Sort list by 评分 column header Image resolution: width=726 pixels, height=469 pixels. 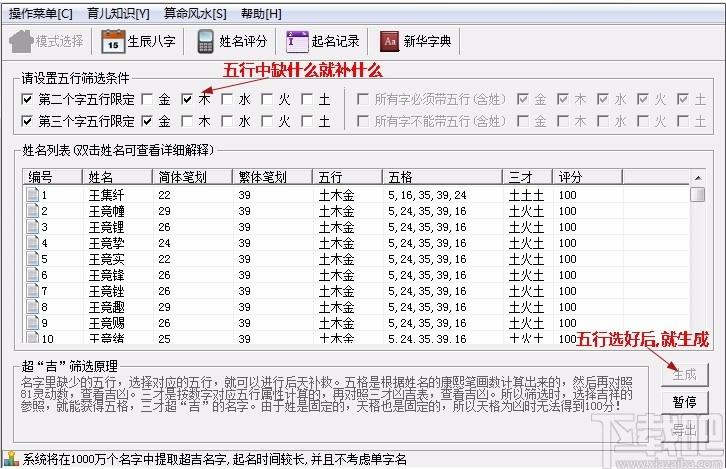[x=571, y=176]
